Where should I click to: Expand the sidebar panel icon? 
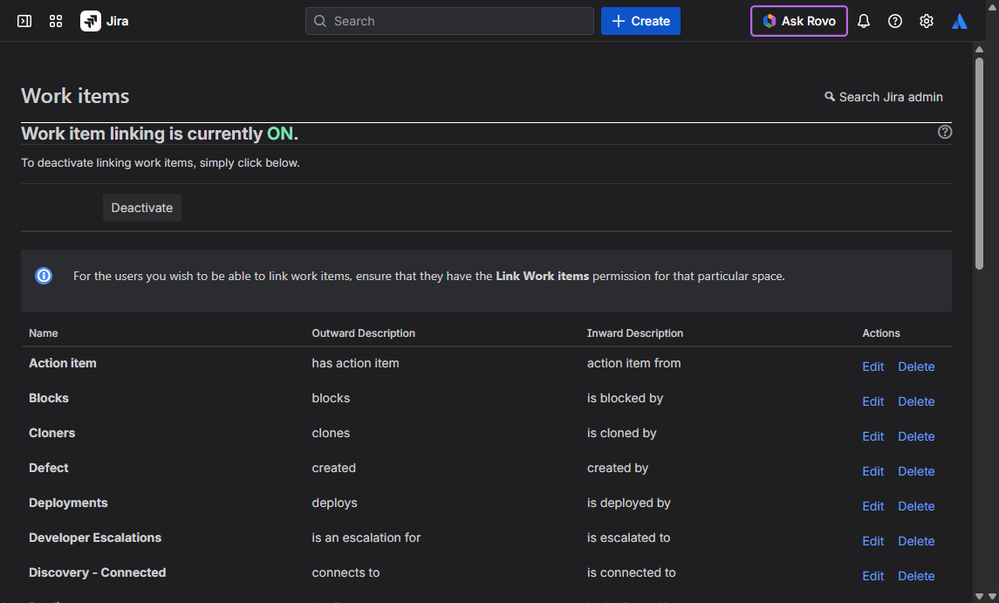click(x=24, y=21)
